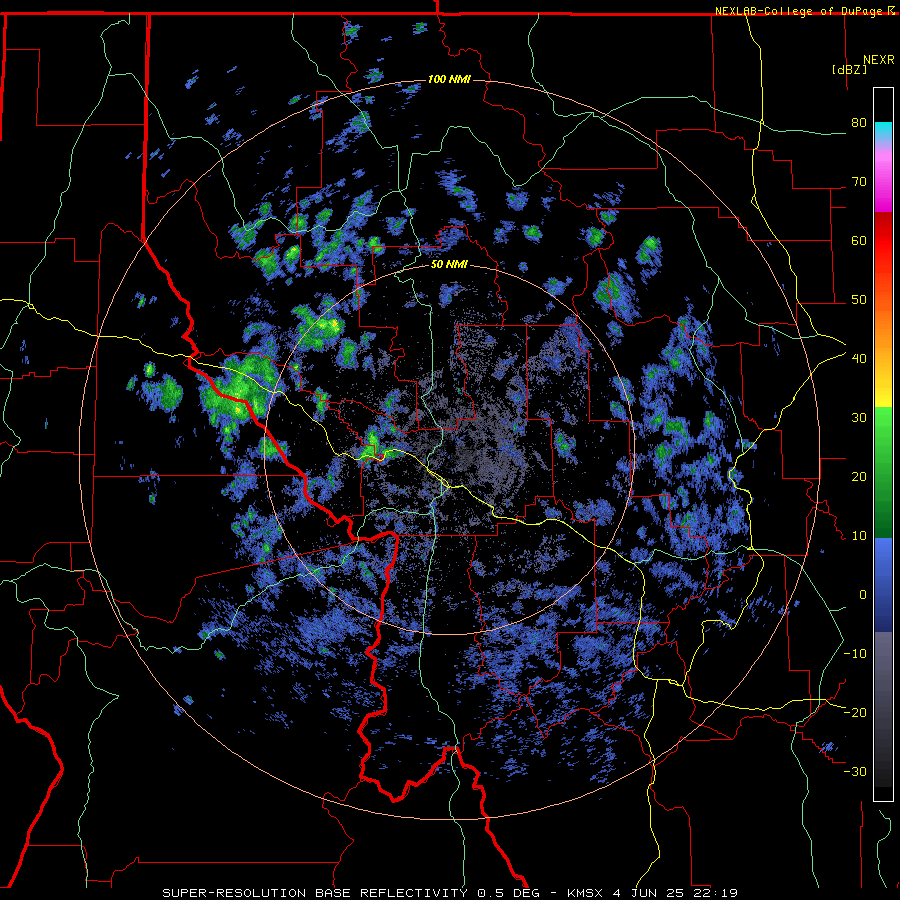Click the [dBZ] unit label
Viewport: 900px width, 900px height.
tap(849, 69)
